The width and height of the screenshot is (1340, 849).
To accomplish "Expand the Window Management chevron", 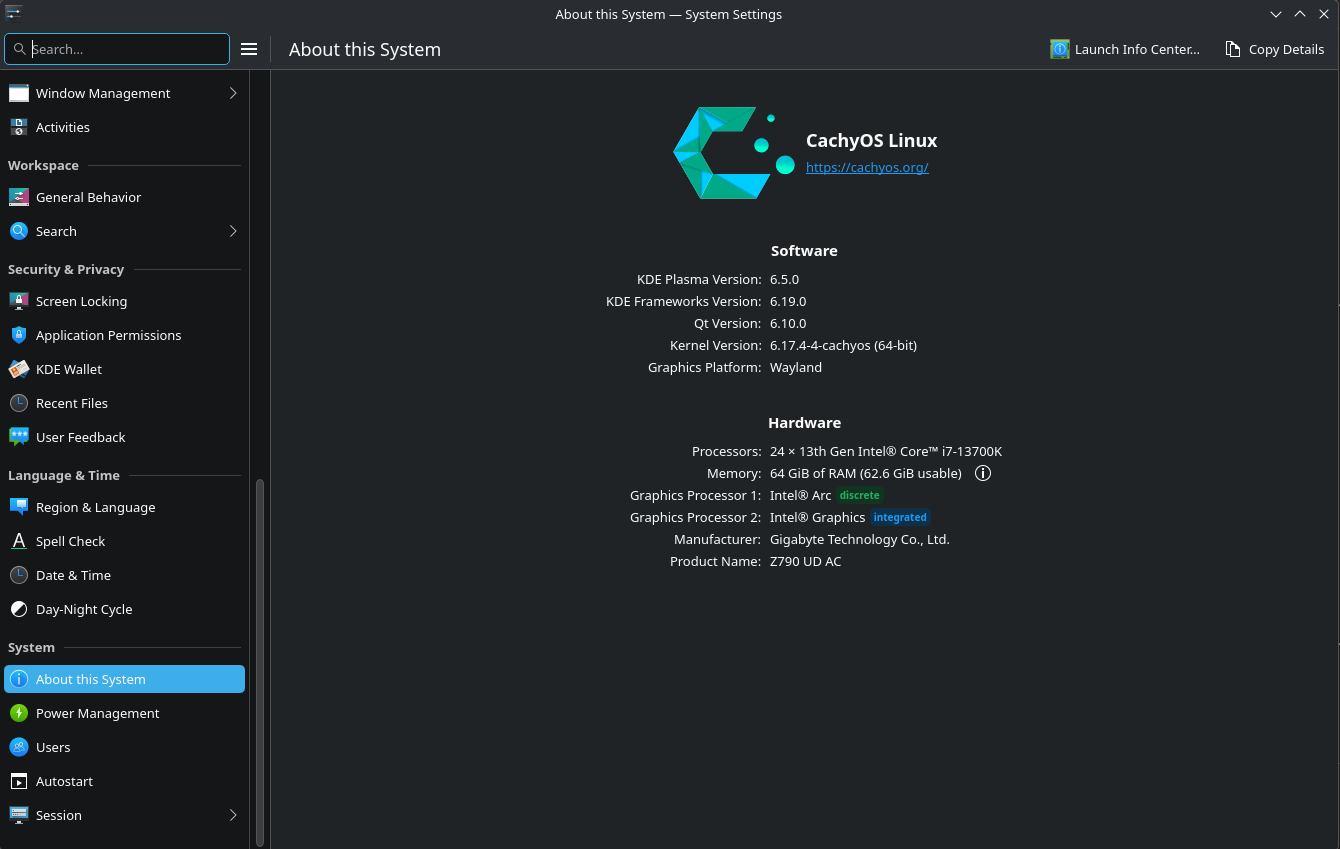I will [233, 93].
